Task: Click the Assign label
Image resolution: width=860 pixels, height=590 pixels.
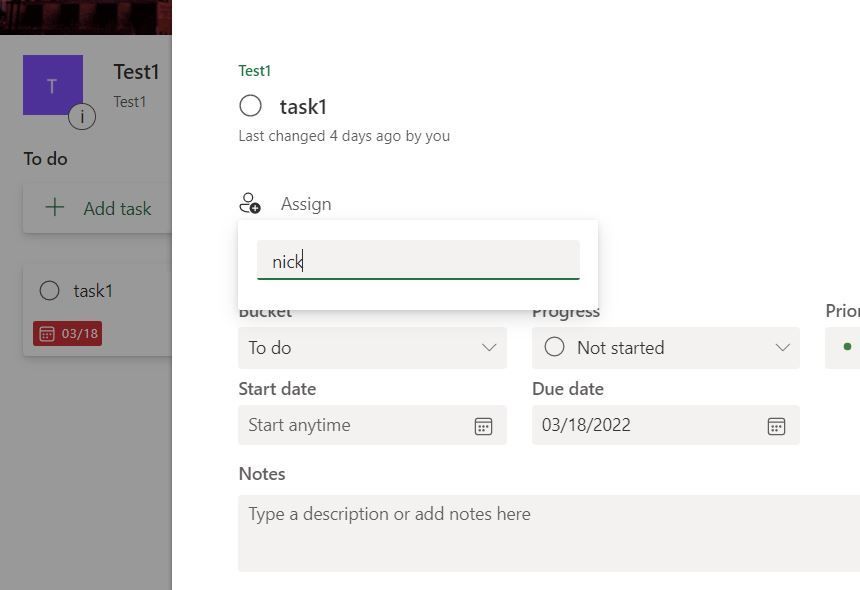Action: pyautogui.click(x=306, y=204)
